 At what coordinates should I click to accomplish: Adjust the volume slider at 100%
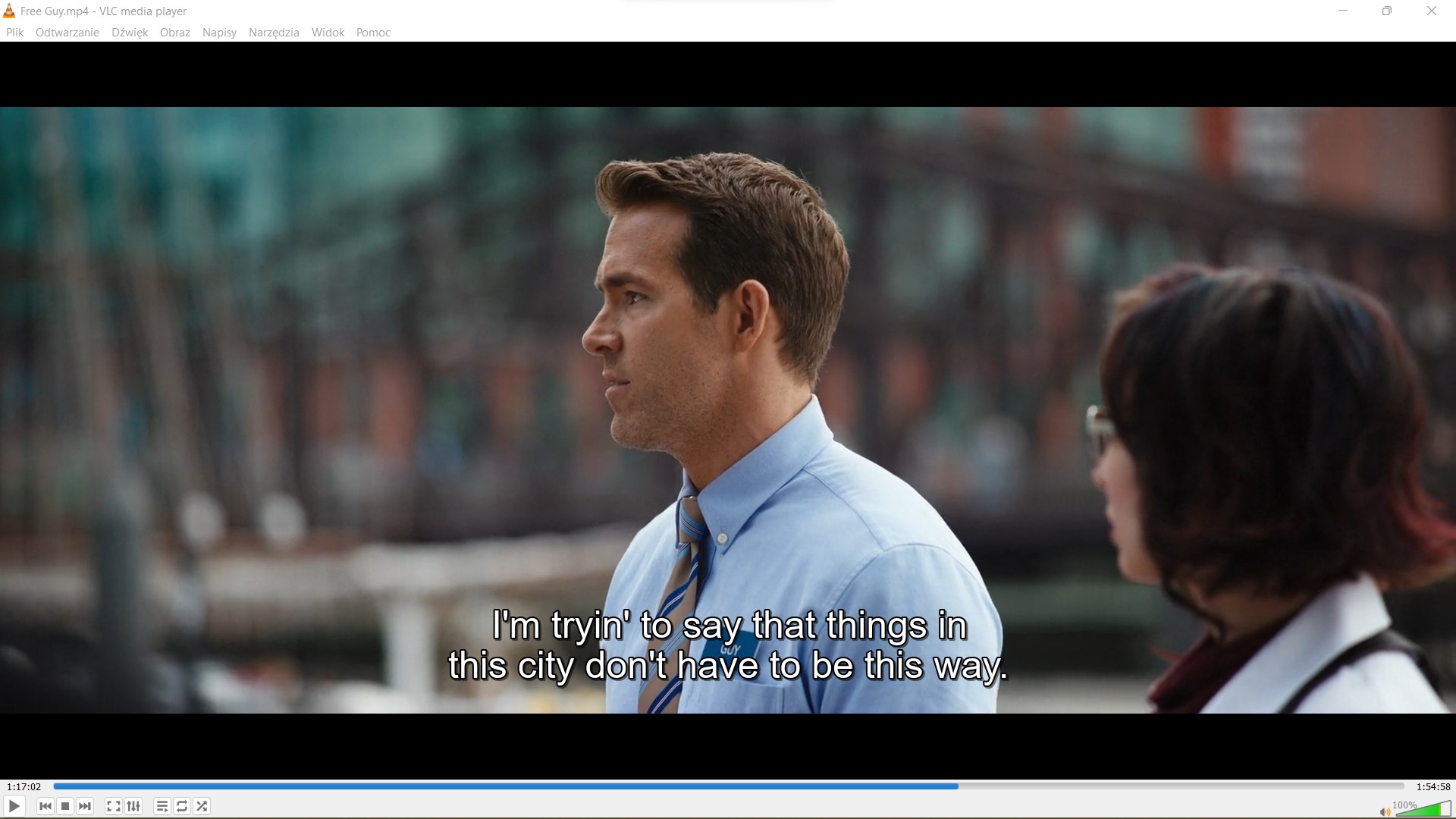click(1423, 808)
